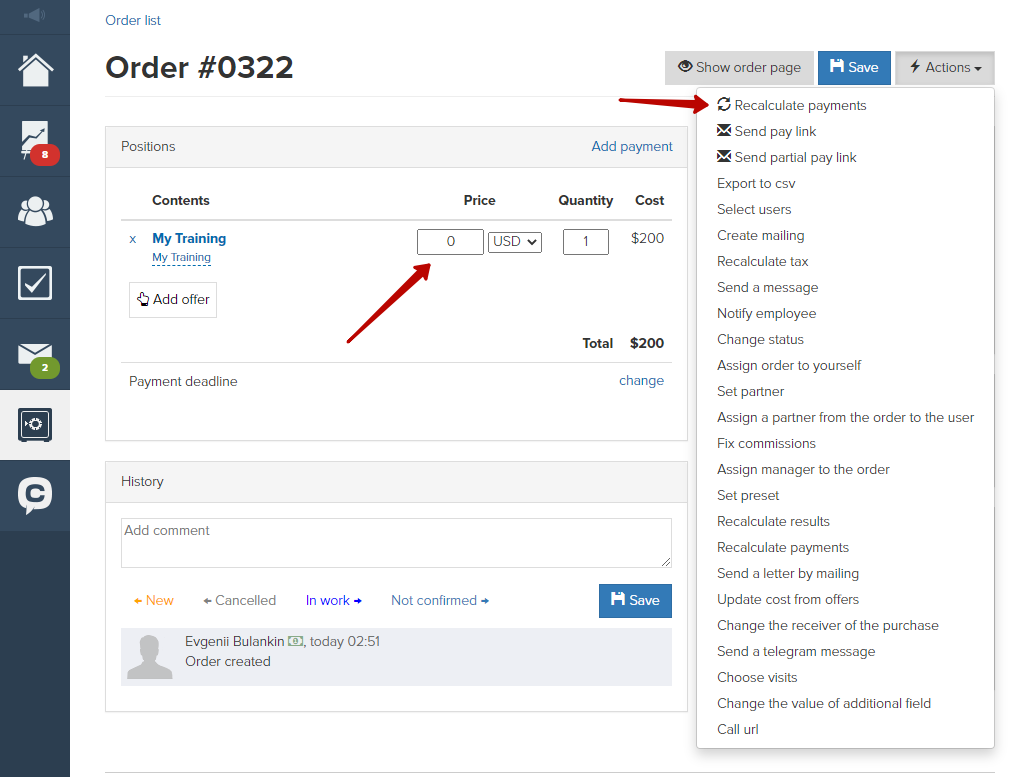Select Recalculate results action
Viewport: 1020px width, 777px height.
tap(773, 521)
